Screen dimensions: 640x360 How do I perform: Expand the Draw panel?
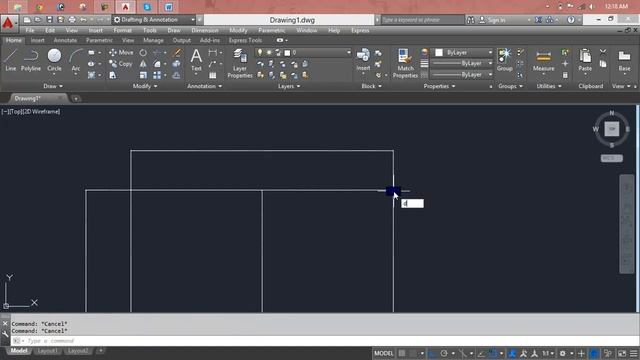pos(53,86)
